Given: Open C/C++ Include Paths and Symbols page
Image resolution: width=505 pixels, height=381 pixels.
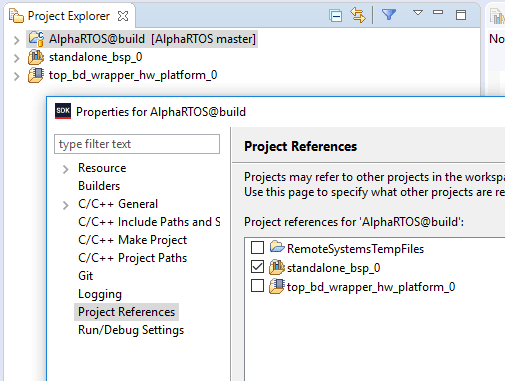Looking at the screenshot, I should pos(149,222).
